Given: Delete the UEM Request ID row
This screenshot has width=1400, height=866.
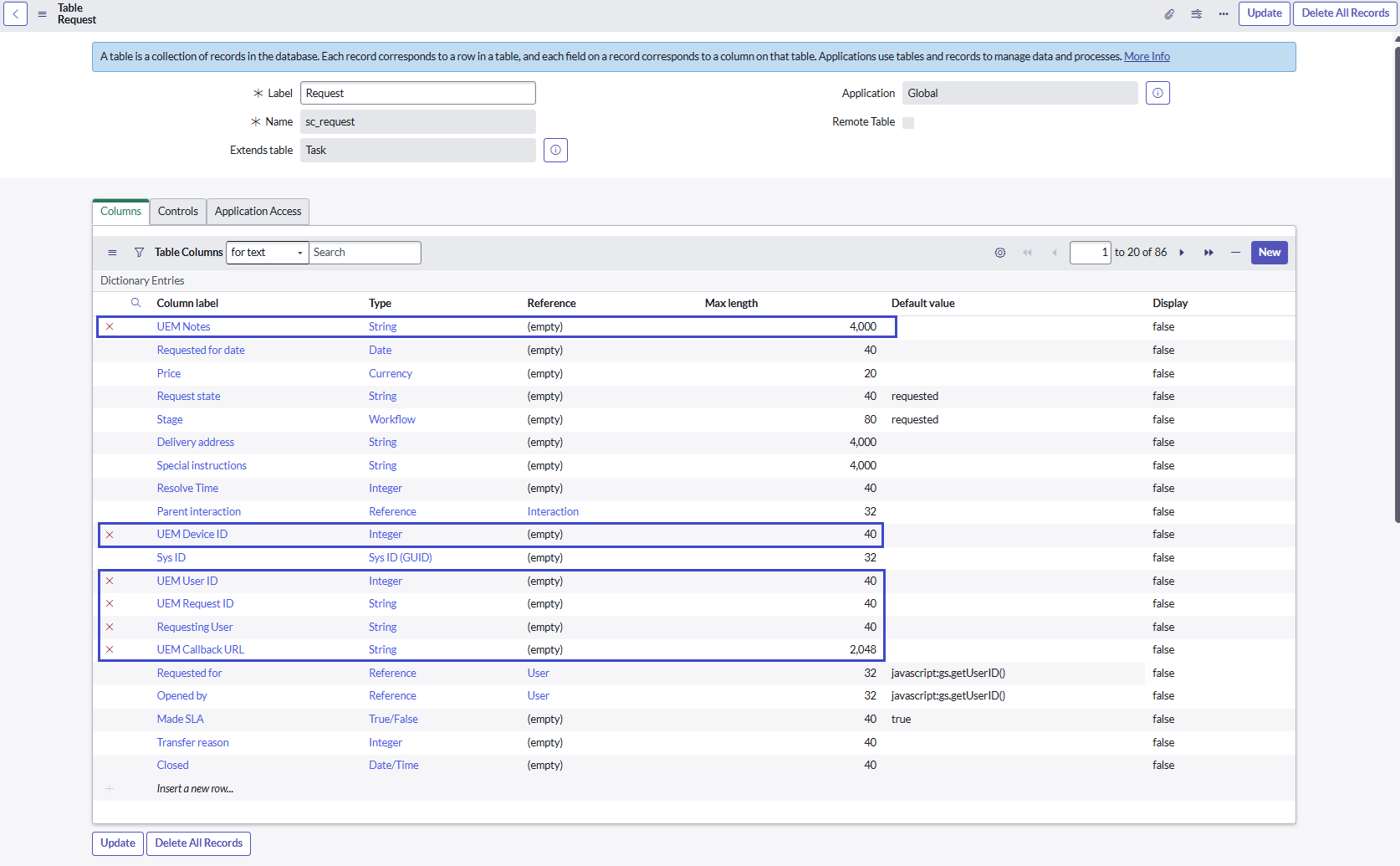Looking at the screenshot, I should tap(110, 604).
